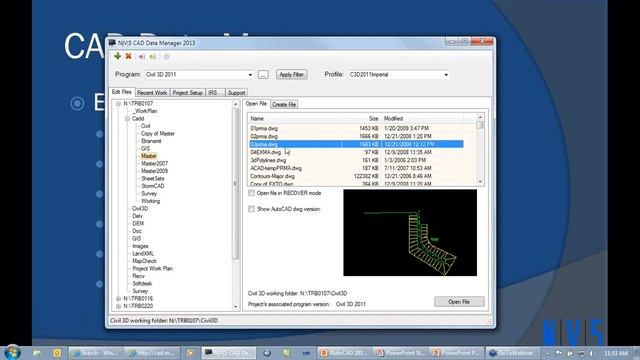This screenshot has height=360, width=640.
Task: Switch to the Edit Files tab
Action: click(x=122, y=92)
